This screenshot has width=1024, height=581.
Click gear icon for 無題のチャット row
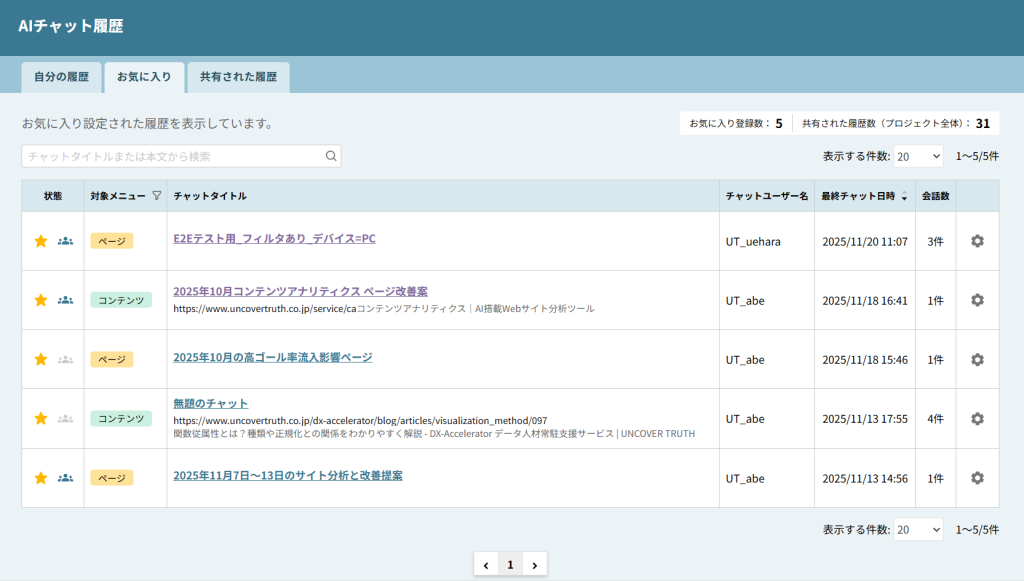coord(977,419)
